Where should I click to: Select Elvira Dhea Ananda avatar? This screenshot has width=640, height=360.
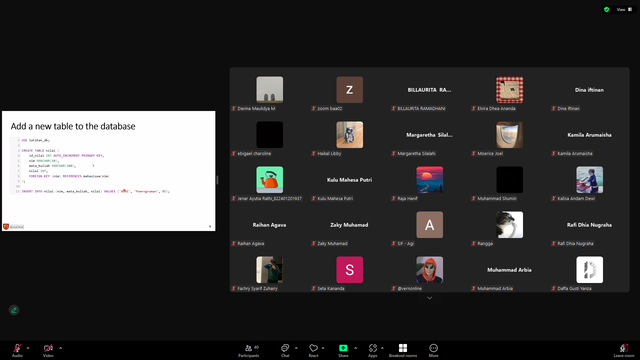(509, 90)
